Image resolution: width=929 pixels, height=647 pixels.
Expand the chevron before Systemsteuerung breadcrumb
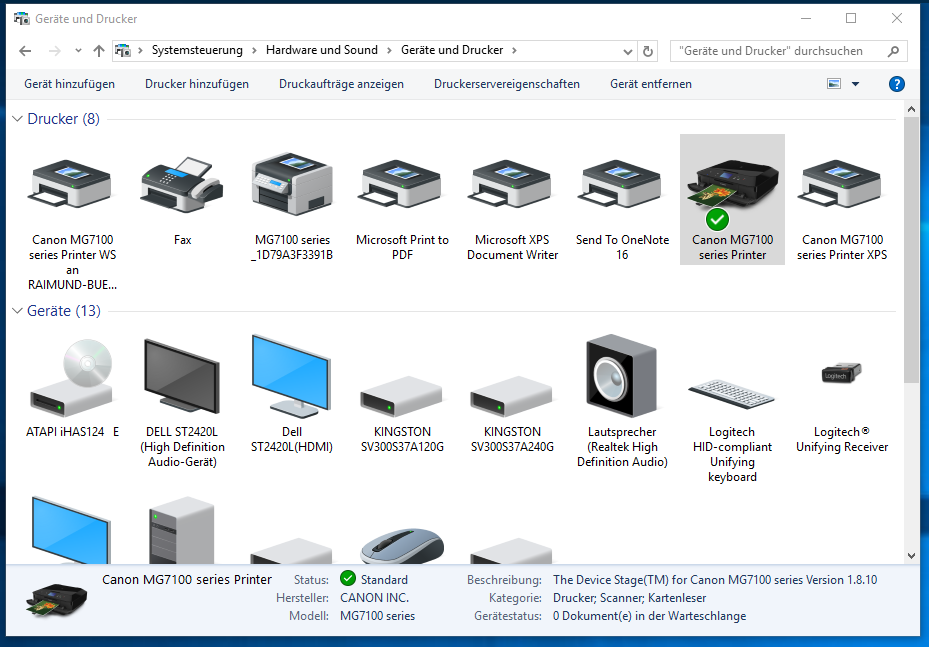140,50
